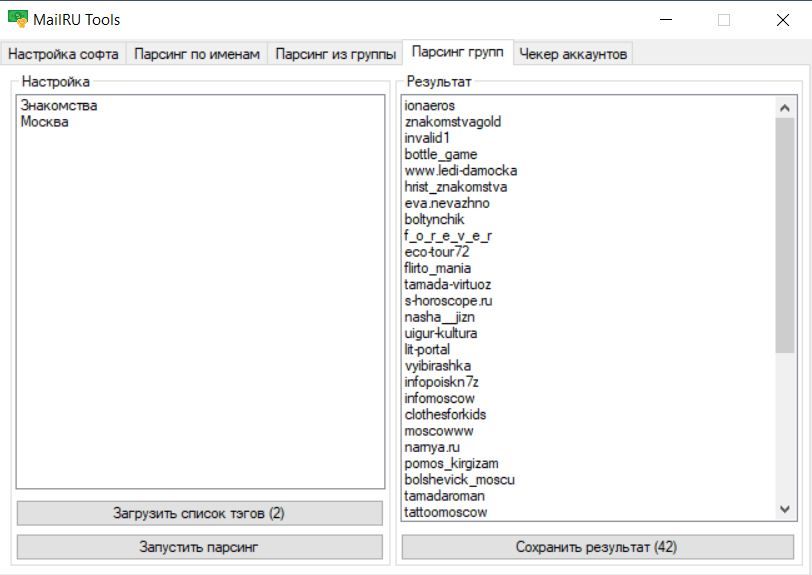Click Сохранить результат (42) button
Viewport: 812px width, 575px height.
(596, 547)
